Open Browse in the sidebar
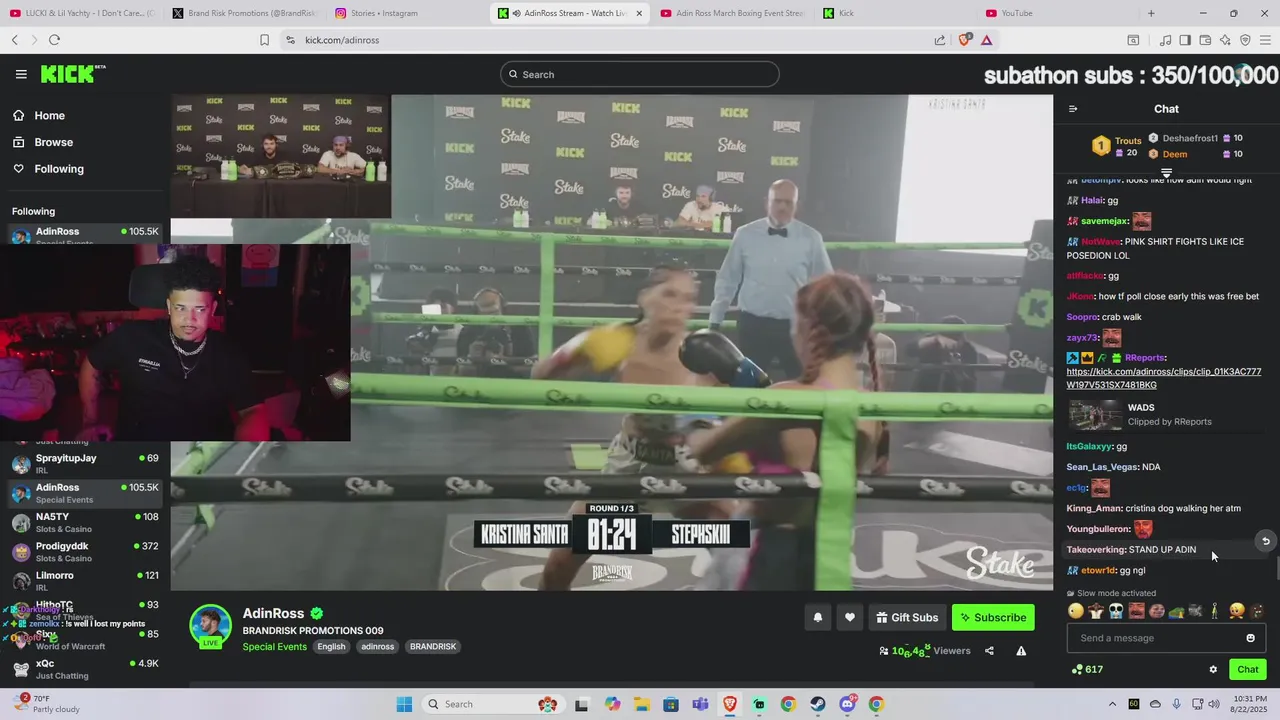1280x720 pixels. 42,142
